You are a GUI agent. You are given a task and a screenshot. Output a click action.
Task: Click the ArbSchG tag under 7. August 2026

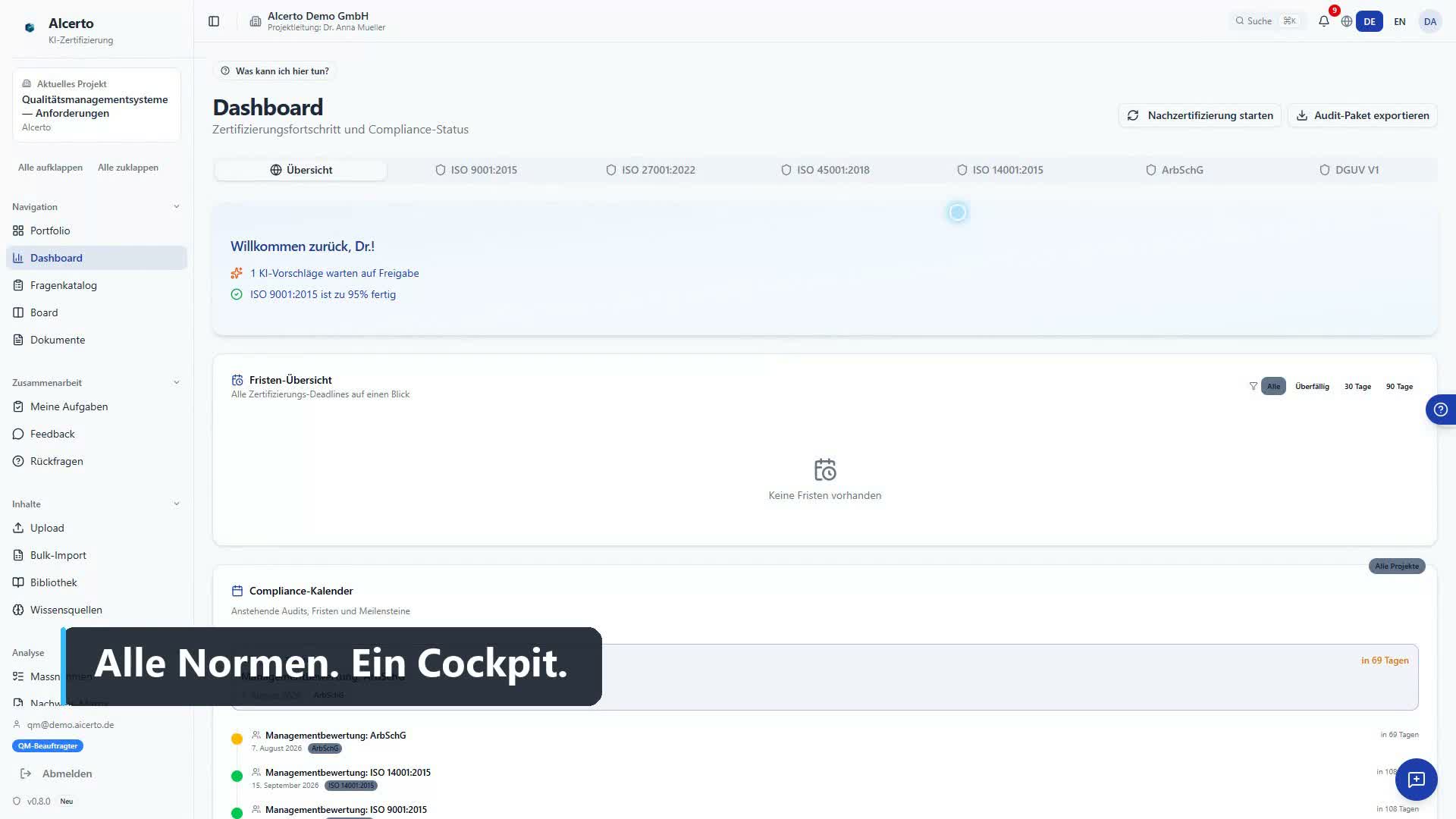325,748
